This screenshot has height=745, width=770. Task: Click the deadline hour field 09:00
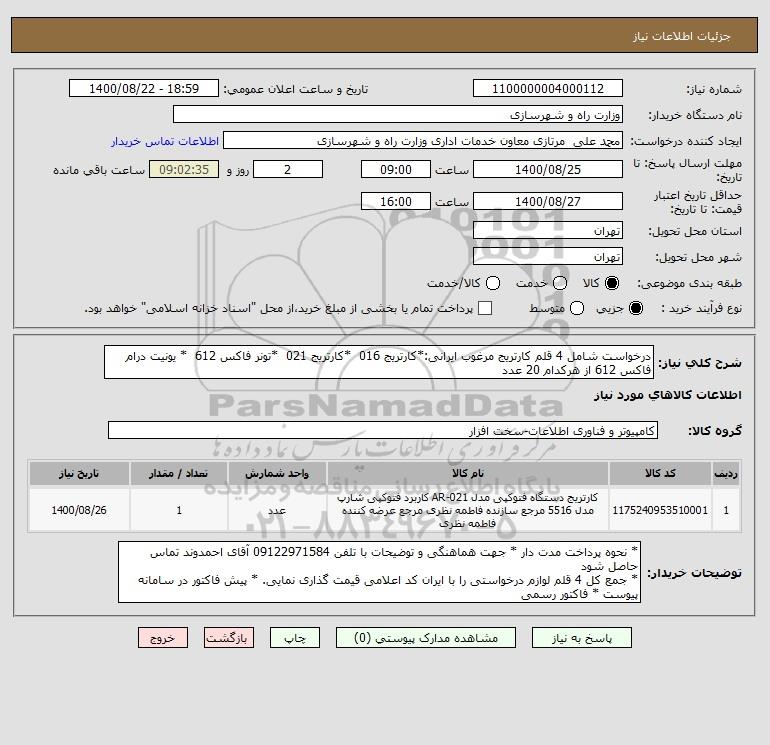click(396, 170)
